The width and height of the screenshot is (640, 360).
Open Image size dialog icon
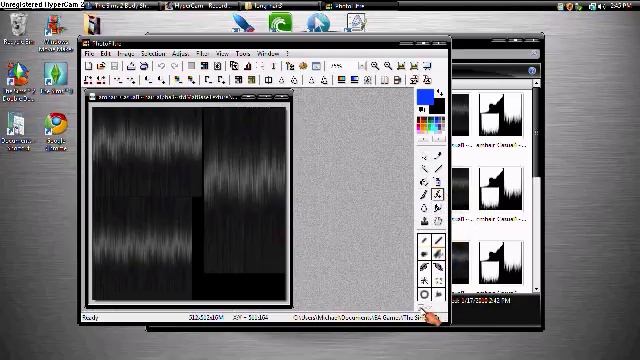[x=234, y=66]
